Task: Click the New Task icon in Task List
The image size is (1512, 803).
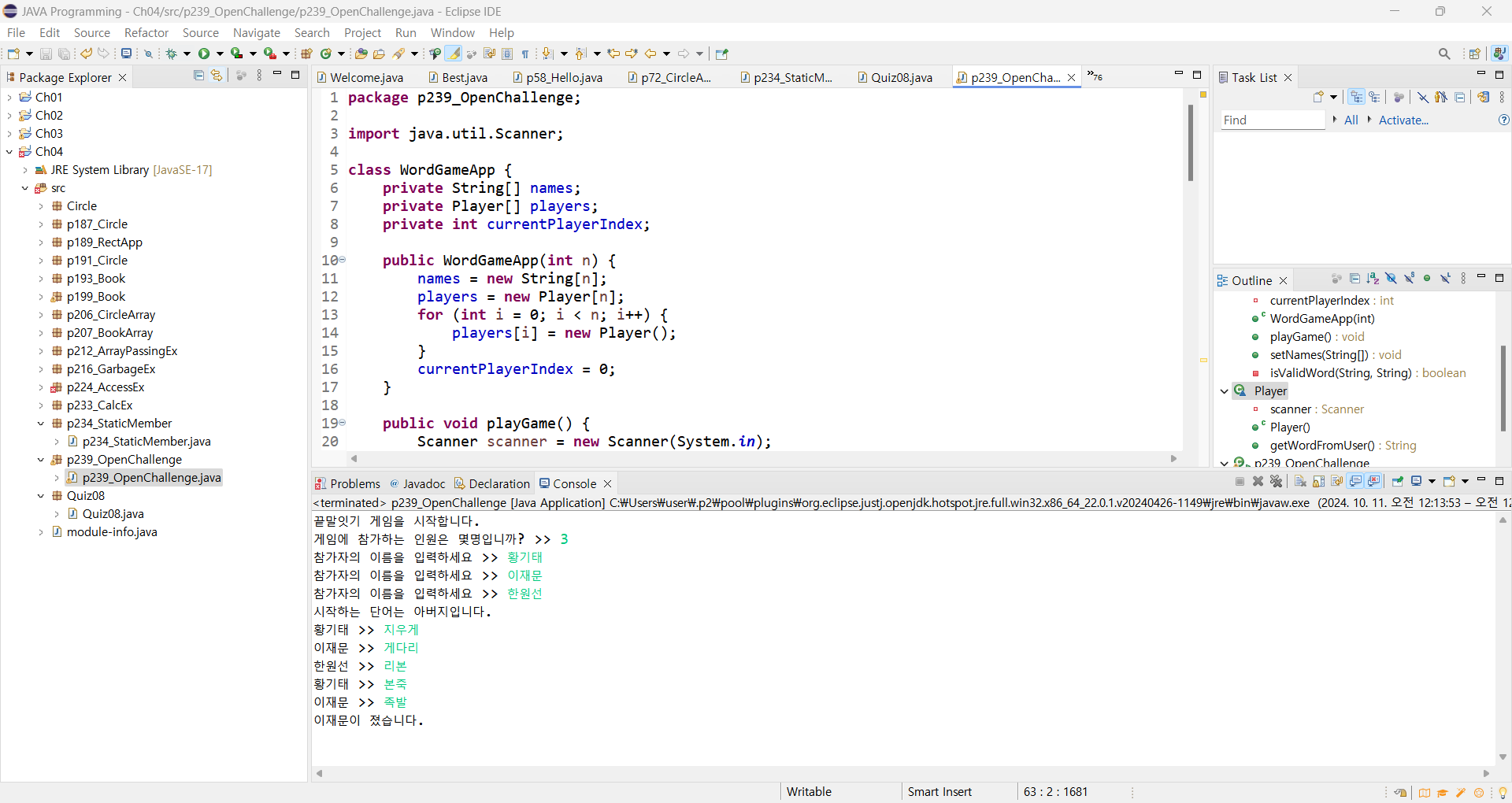Action: pos(1318,97)
